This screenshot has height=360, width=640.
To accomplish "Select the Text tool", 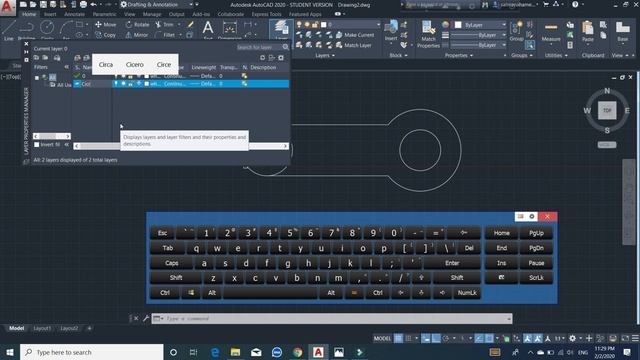I will pos(208,29).
